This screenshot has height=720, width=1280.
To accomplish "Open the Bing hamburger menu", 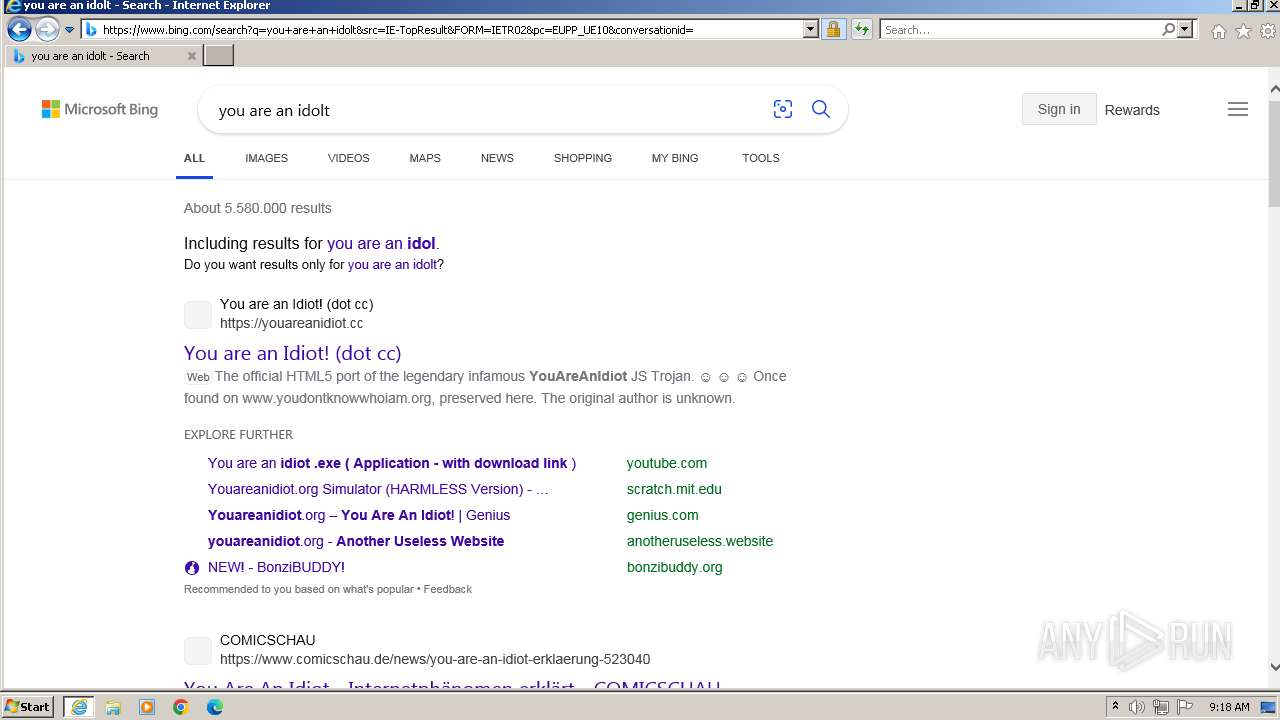I will pyautogui.click(x=1238, y=109).
